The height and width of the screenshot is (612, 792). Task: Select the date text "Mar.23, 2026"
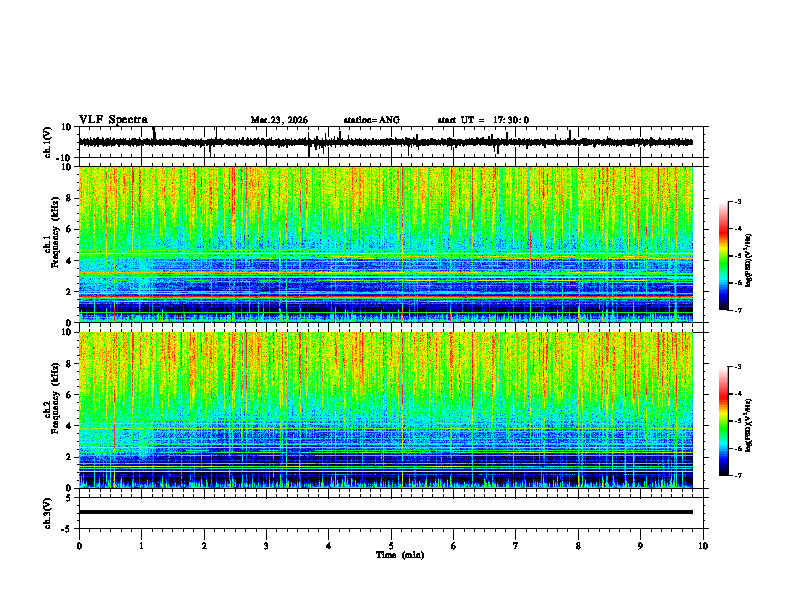(x=279, y=120)
